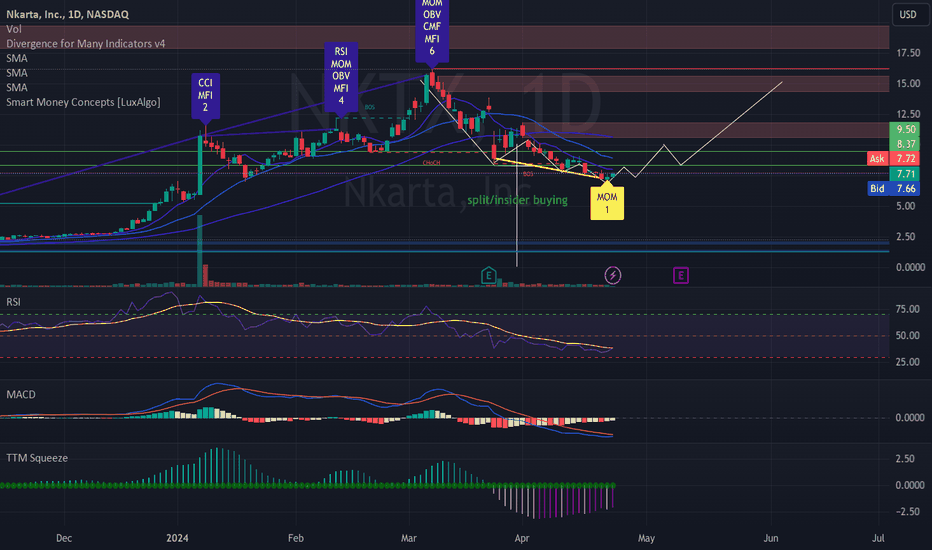Select the split/insider buying annotation text
The height and width of the screenshot is (550, 932).
pyautogui.click(x=517, y=200)
